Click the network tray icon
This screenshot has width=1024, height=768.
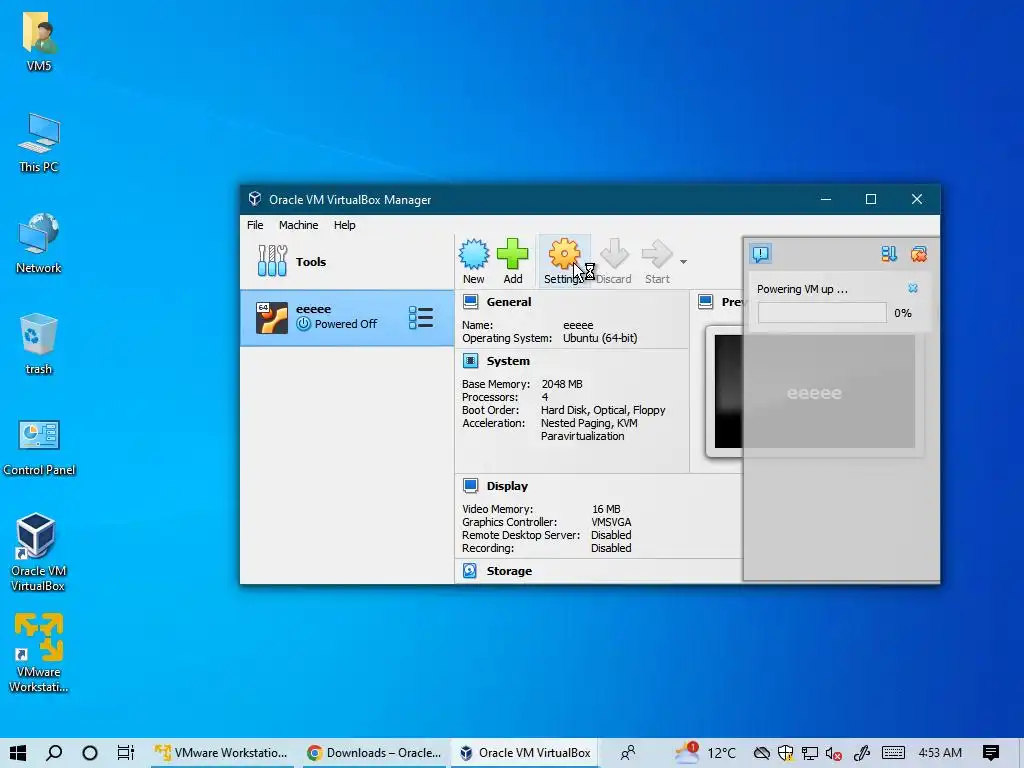[810, 753]
